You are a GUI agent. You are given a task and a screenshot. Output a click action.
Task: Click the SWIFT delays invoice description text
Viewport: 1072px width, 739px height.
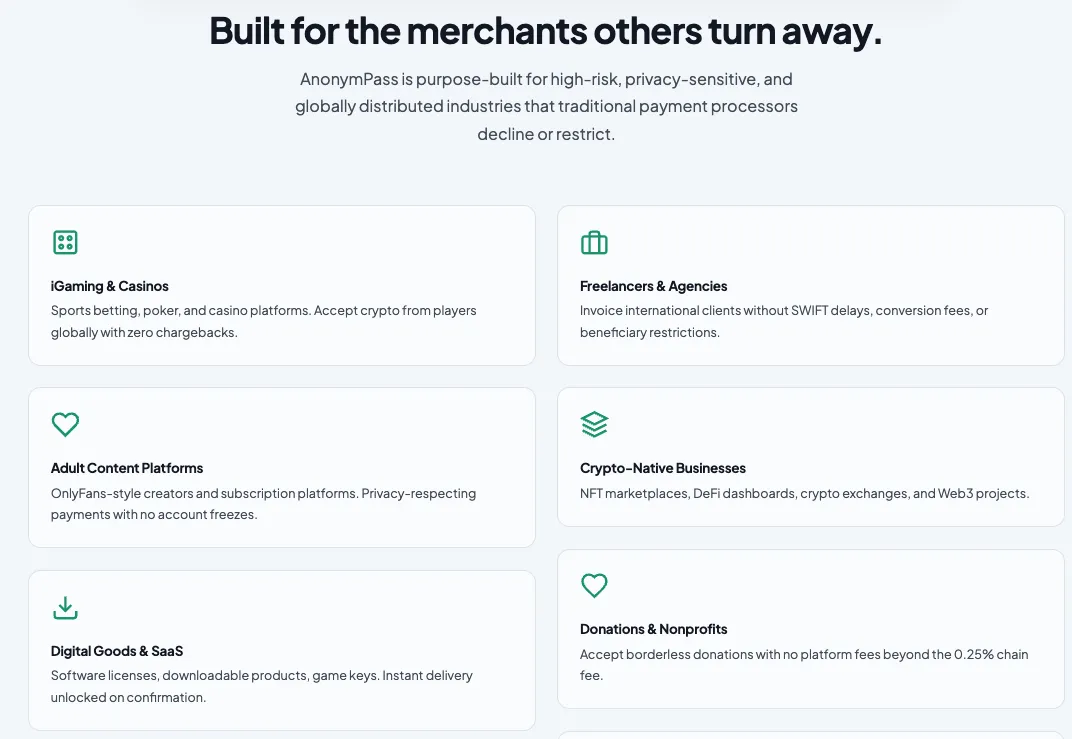pos(784,321)
